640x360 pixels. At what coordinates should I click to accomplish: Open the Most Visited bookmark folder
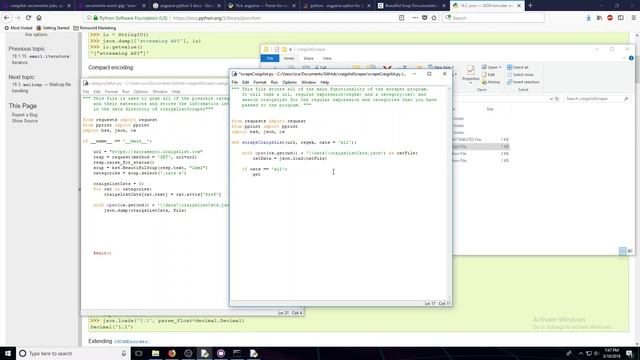coord(18,28)
